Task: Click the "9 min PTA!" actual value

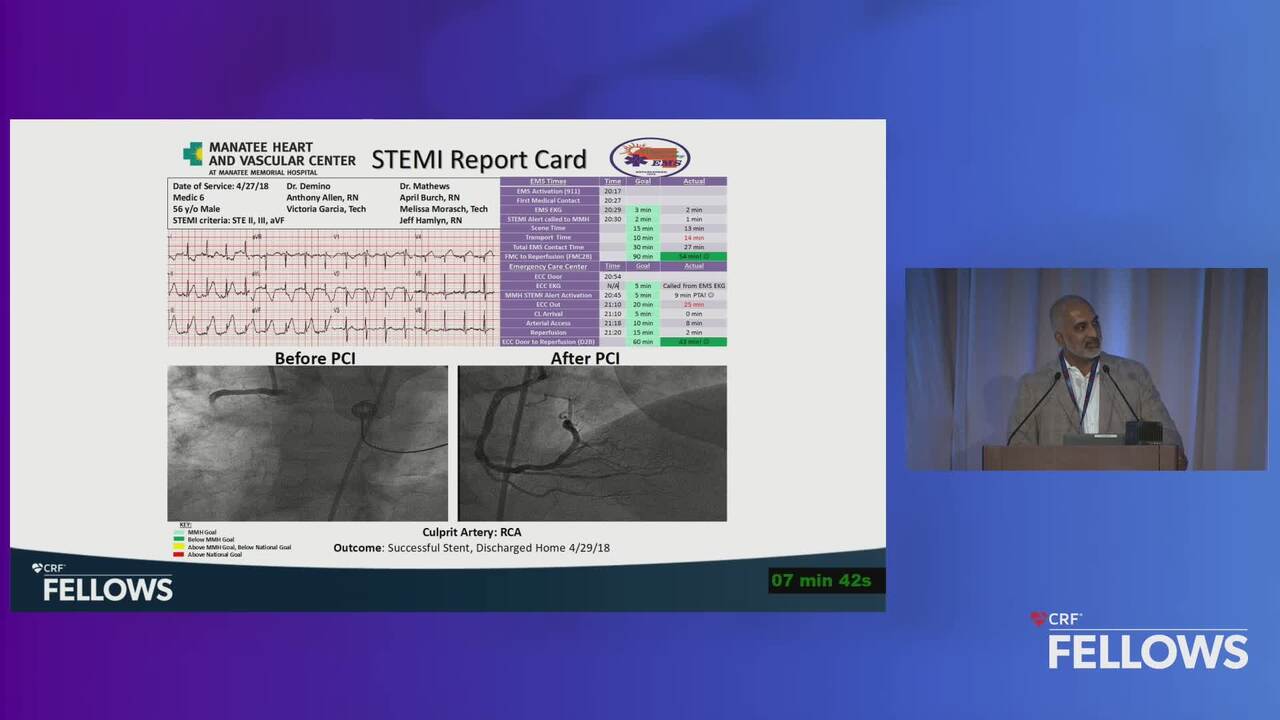Action: [694, 295]
